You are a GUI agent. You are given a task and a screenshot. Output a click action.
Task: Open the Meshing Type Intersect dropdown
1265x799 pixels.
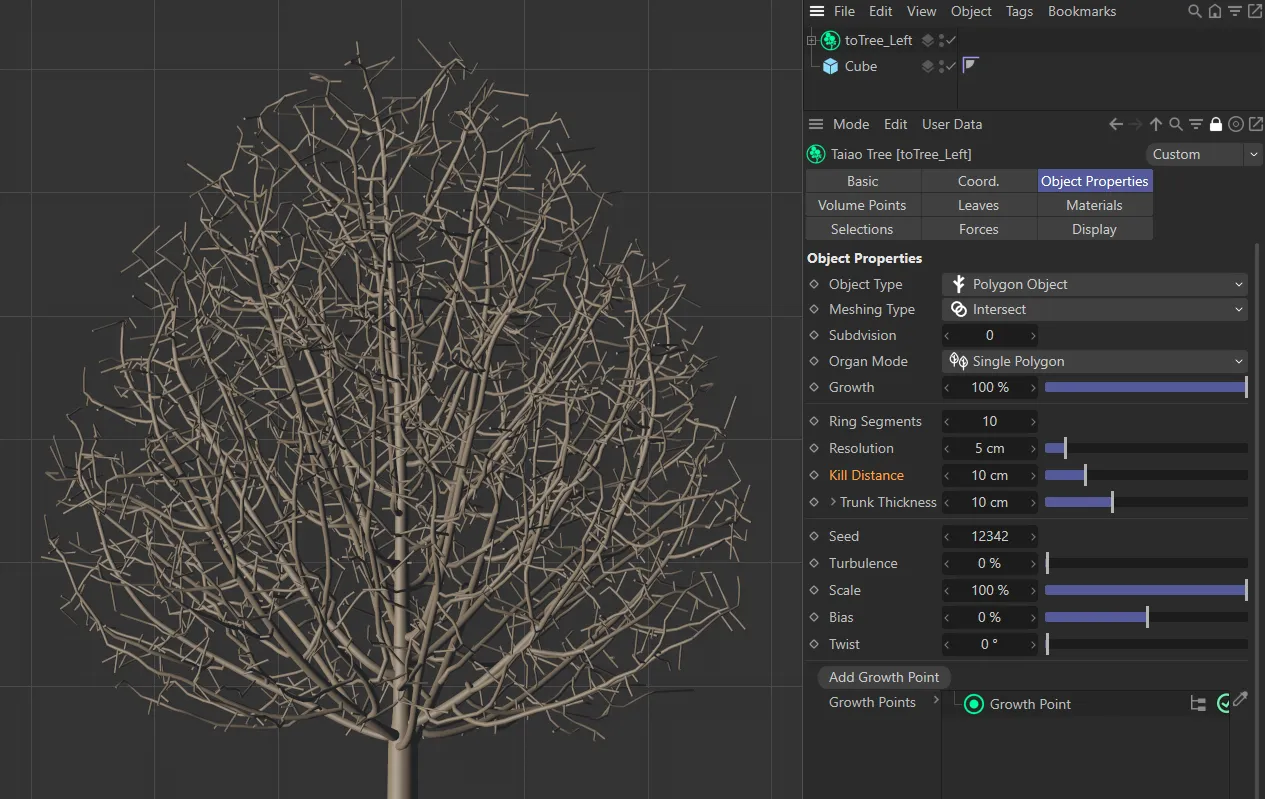(1094, 310)
